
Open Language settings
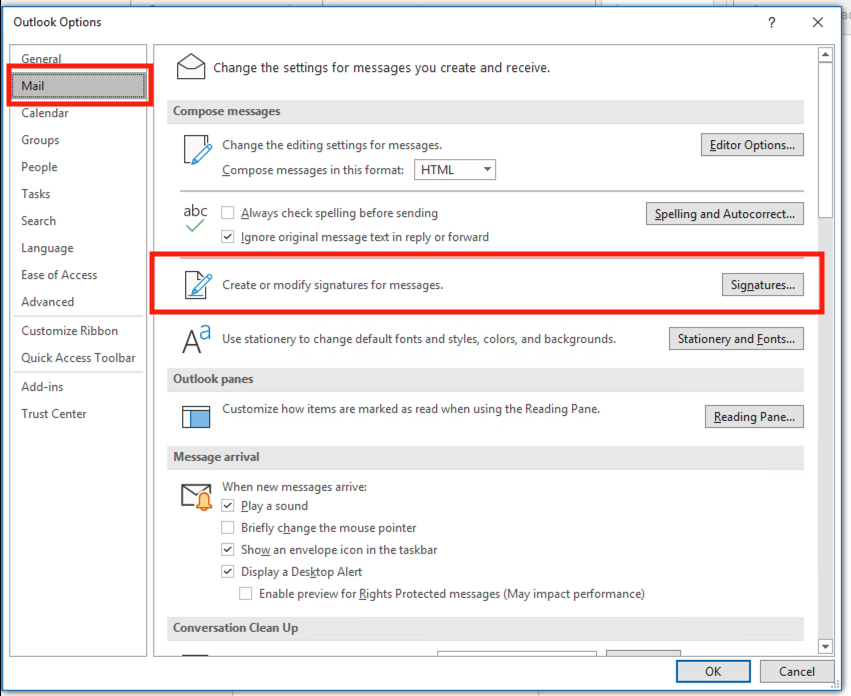click(78, 248)
